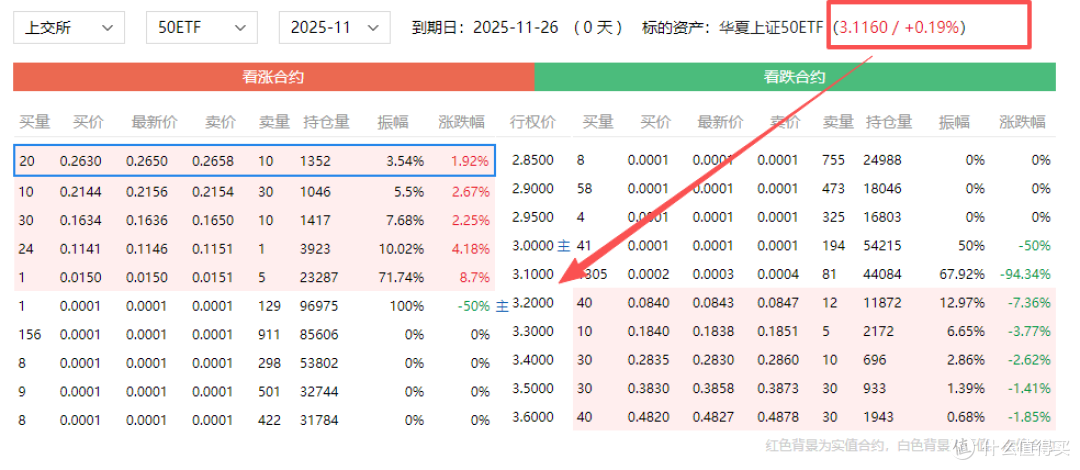Select strike price 3.4000 row
This screenshot has width=1080, height=470.
pyautogui.click(x=533, y=360)
